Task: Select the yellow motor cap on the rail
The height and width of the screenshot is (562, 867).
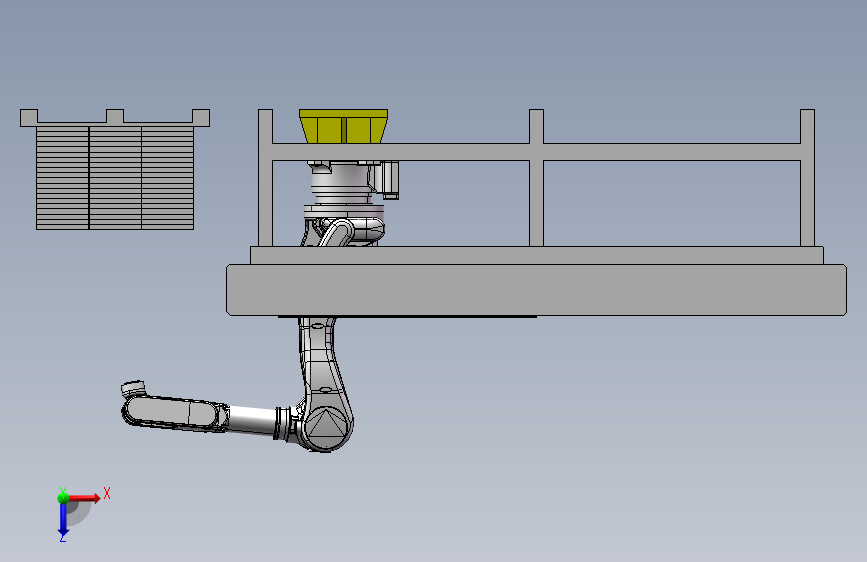Action: pos(343,126)
